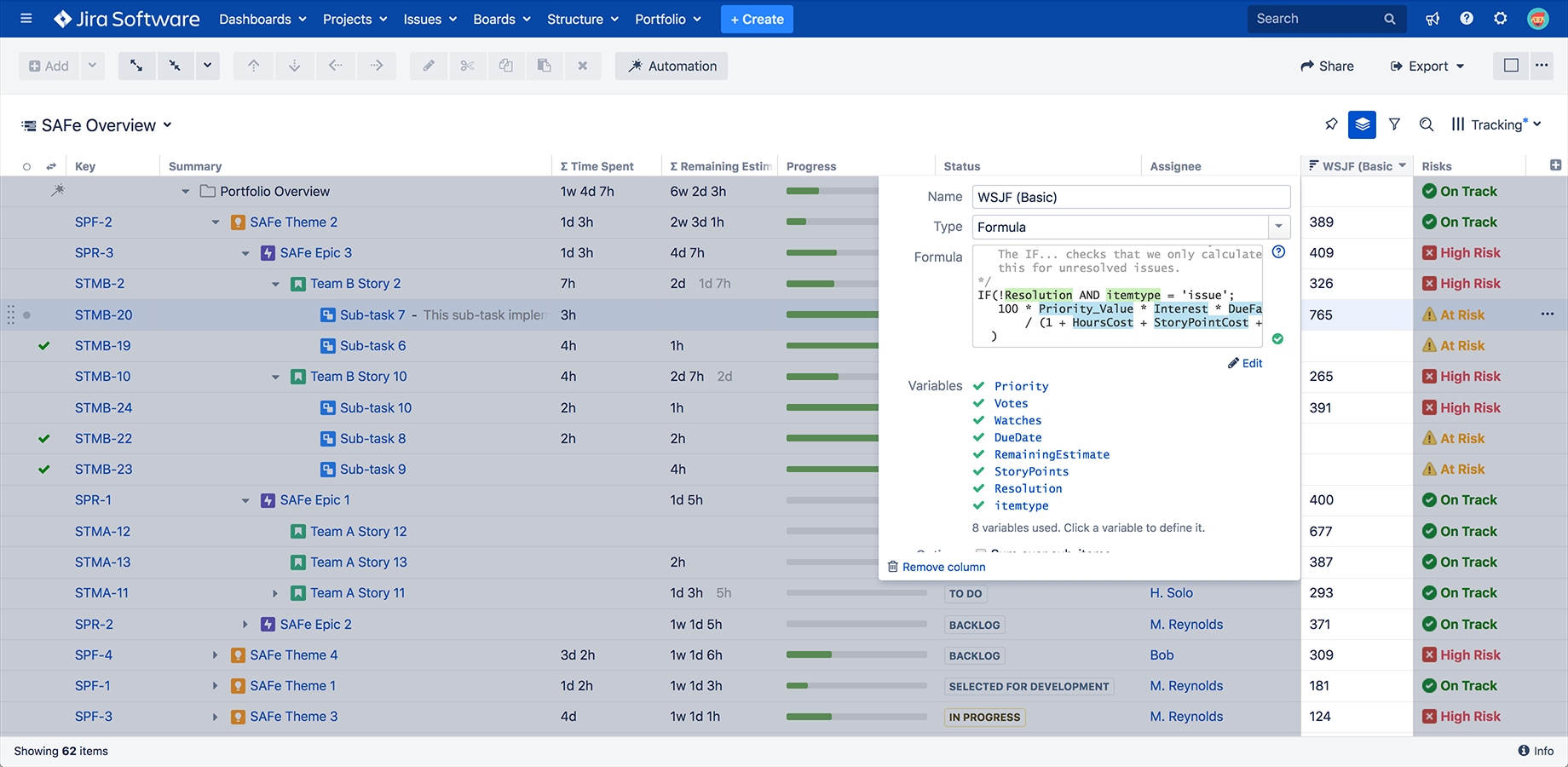Click the edit pencil toolbar icon

[x=429, y=66]
